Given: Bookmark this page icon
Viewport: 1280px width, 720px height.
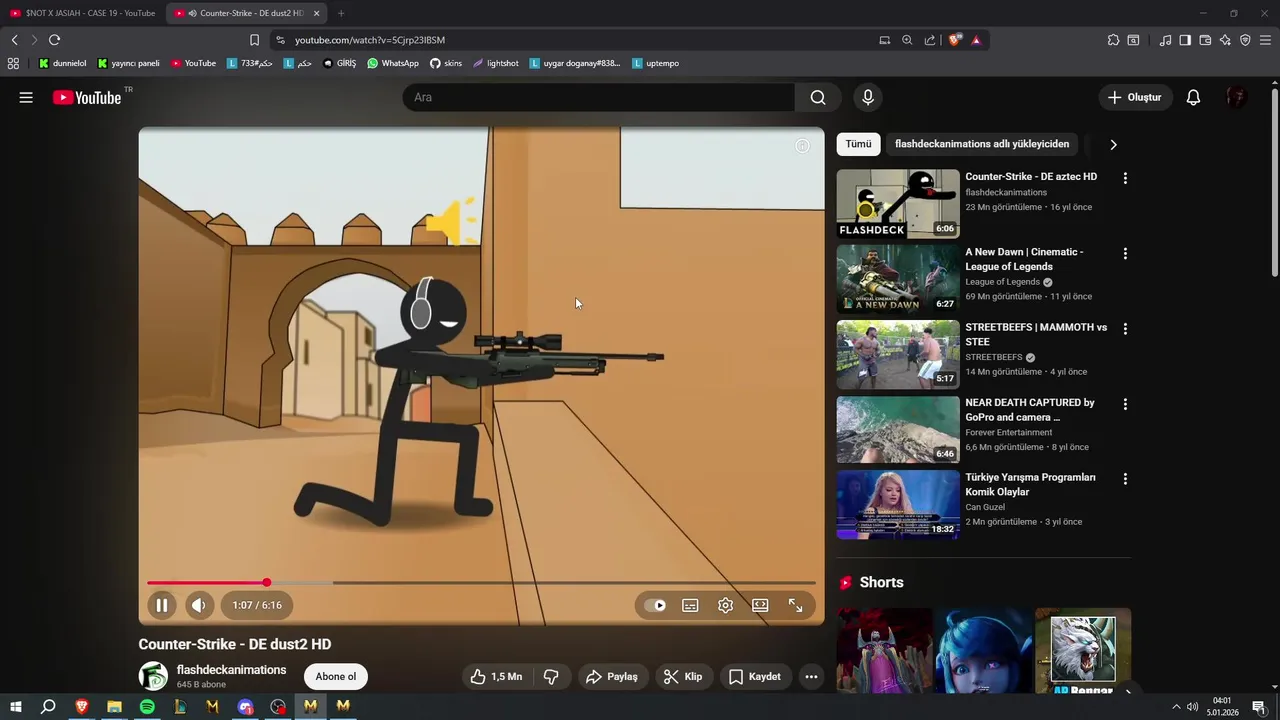Looking at the screenshot, I should [x=254, y=40].
